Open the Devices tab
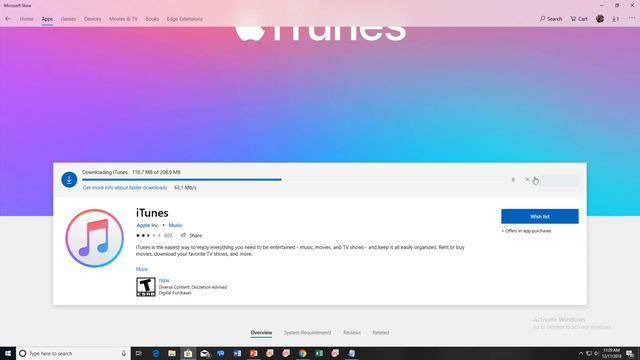640x360 pixels. pos(92,19)
